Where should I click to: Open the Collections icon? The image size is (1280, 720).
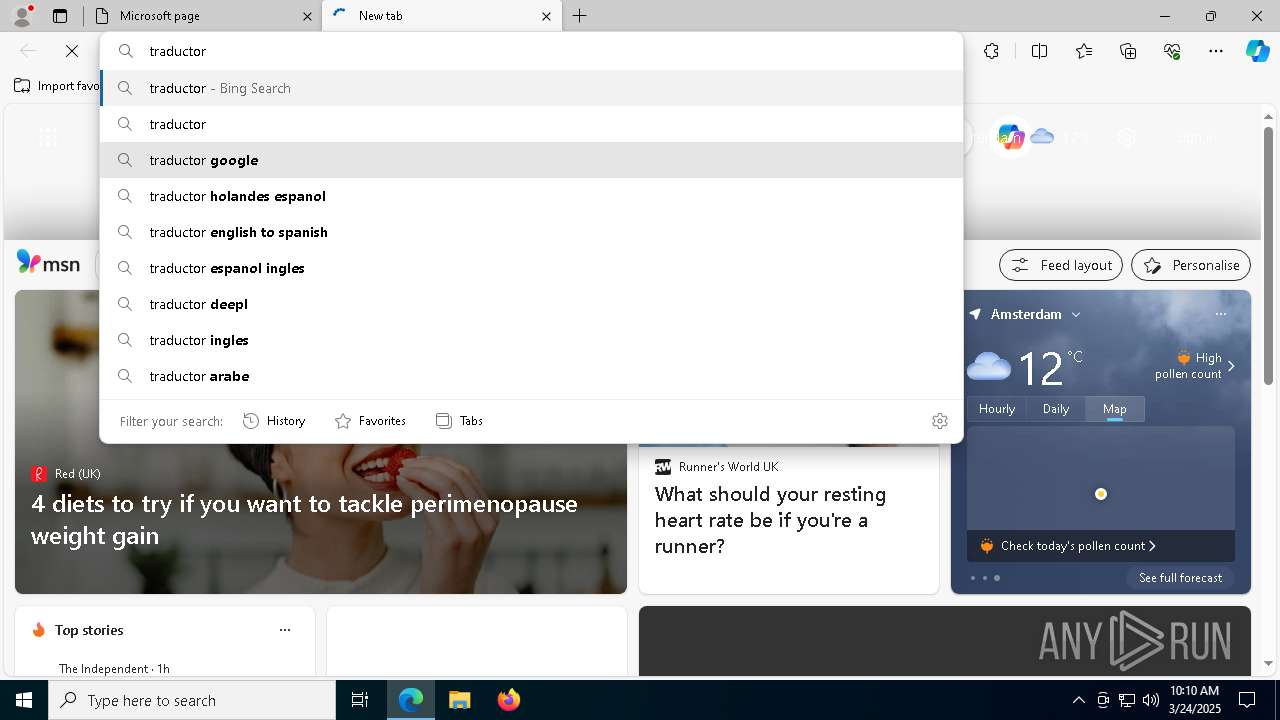1128,51
